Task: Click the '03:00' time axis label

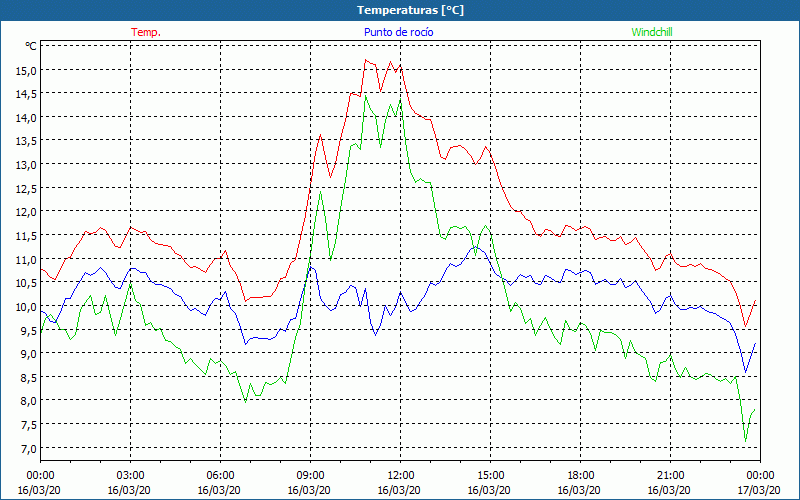Action: click(x=131, y=476)
